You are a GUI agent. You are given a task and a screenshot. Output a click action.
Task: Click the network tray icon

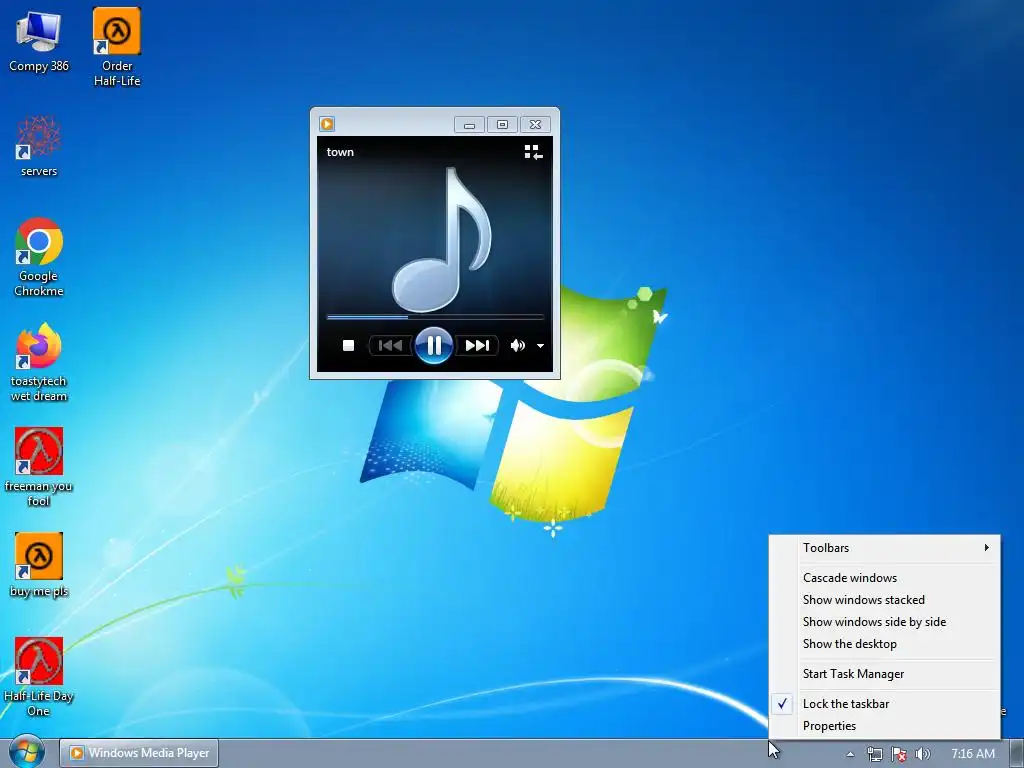874,754
